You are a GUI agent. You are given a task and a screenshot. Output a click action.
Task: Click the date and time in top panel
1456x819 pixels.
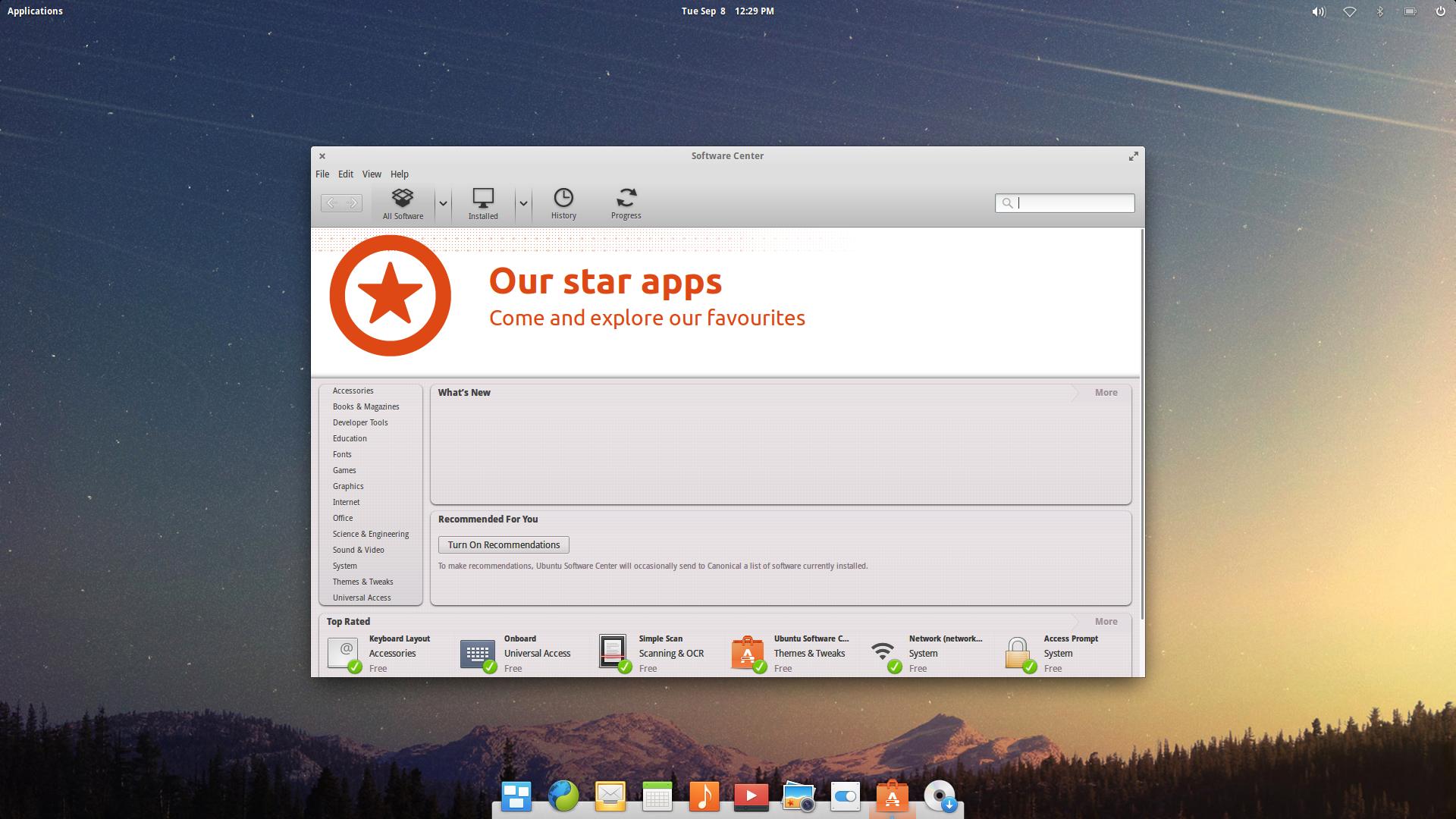[727, 11]
